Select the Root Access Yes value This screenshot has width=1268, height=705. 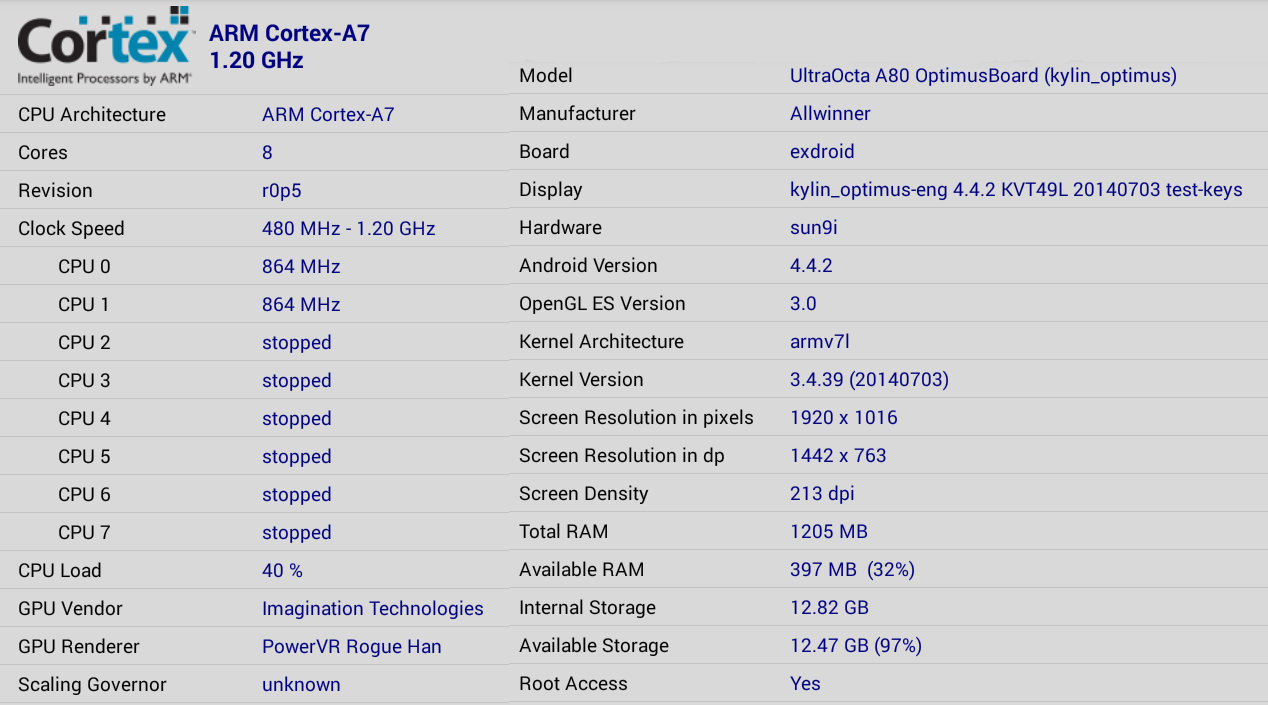pos(805,683)
